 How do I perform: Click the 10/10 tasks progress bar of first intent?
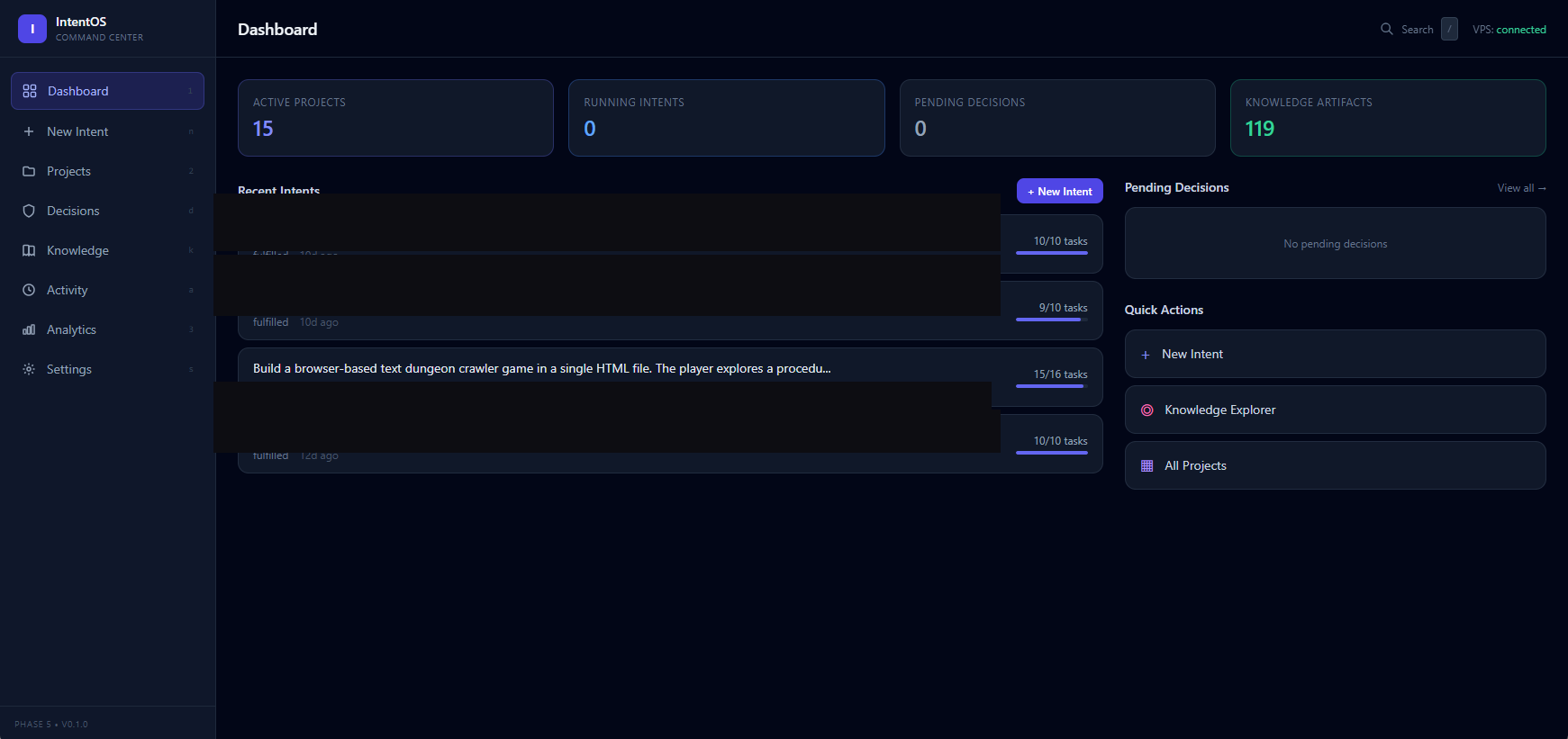click(x=1051, y=253)
